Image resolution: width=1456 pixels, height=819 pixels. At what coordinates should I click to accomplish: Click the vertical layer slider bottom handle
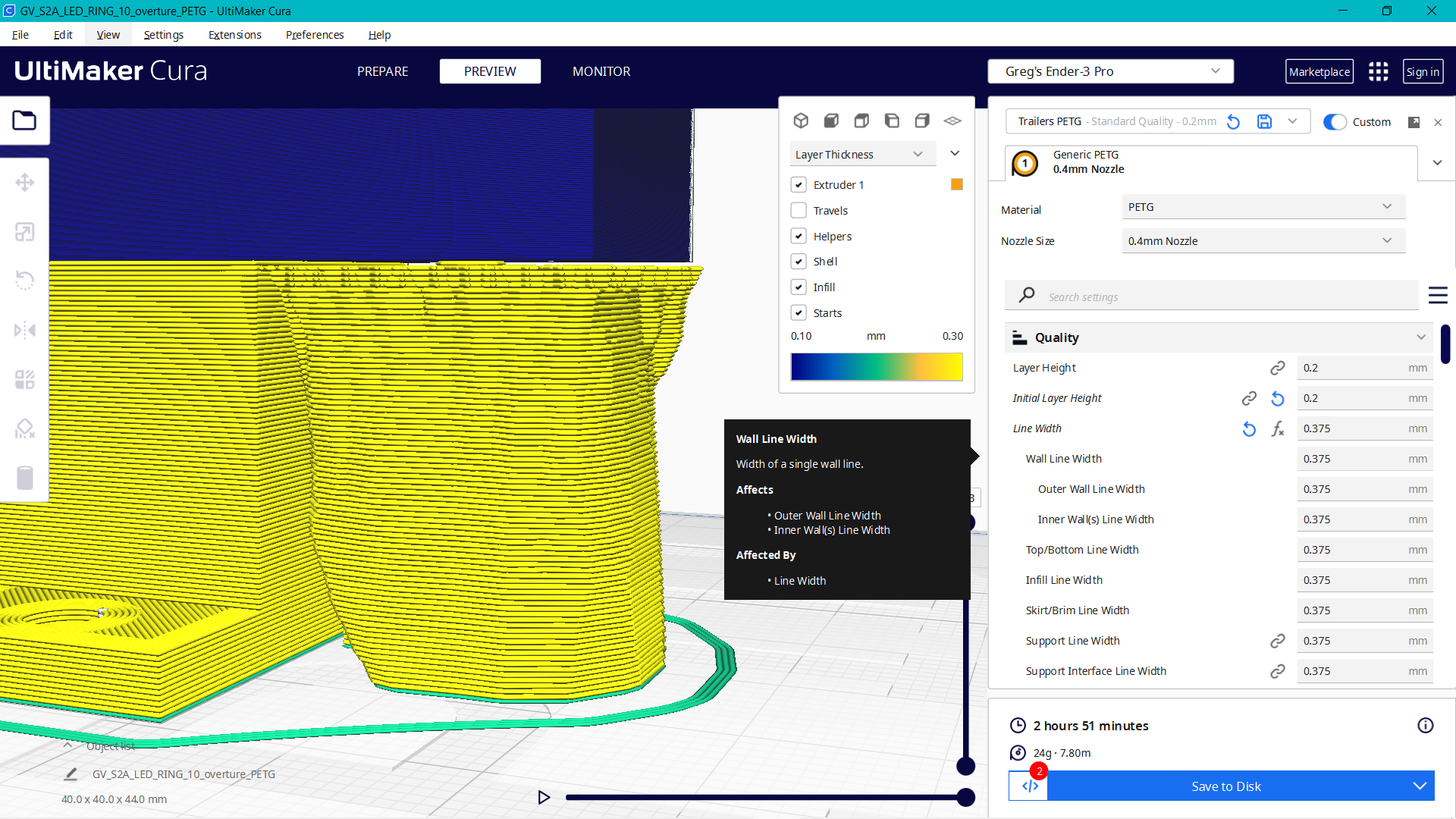[965, 766]
